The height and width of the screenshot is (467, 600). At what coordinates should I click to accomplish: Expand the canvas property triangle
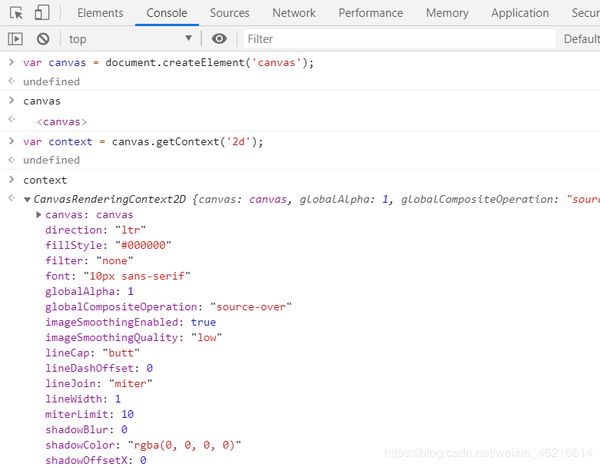coord(38,215)
